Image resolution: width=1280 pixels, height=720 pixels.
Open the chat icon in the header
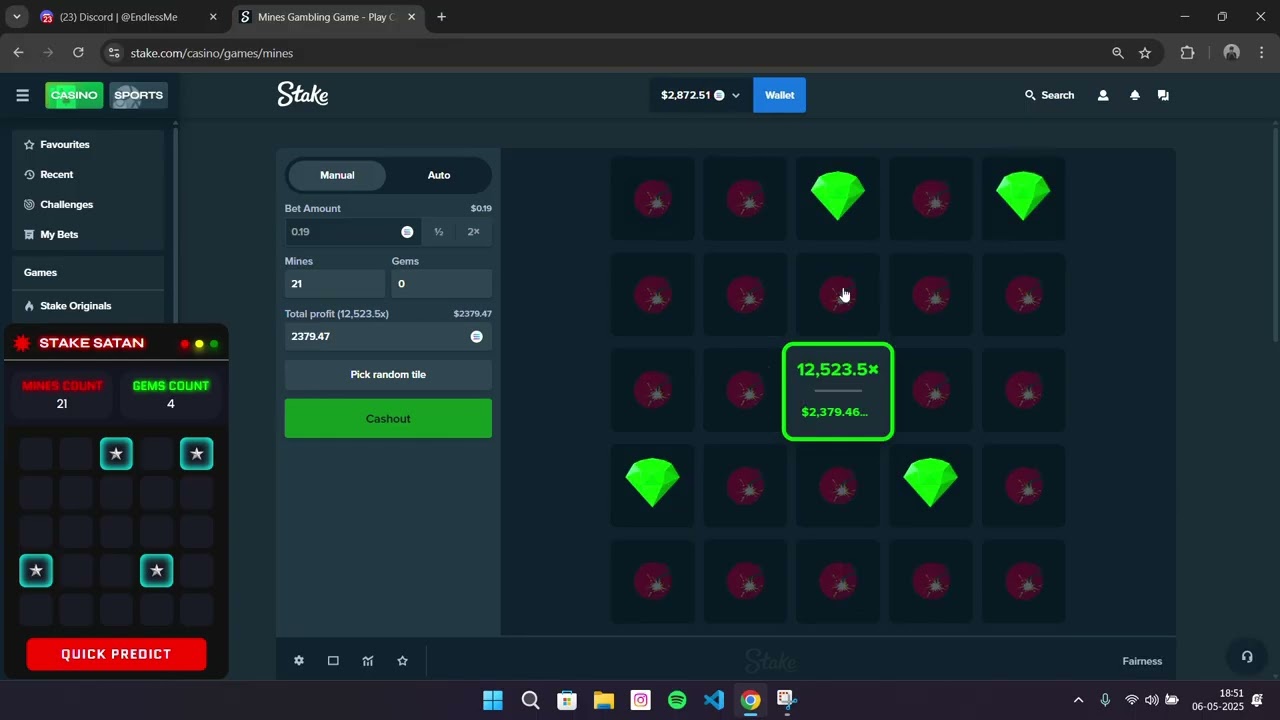[x=1163, y=95]
